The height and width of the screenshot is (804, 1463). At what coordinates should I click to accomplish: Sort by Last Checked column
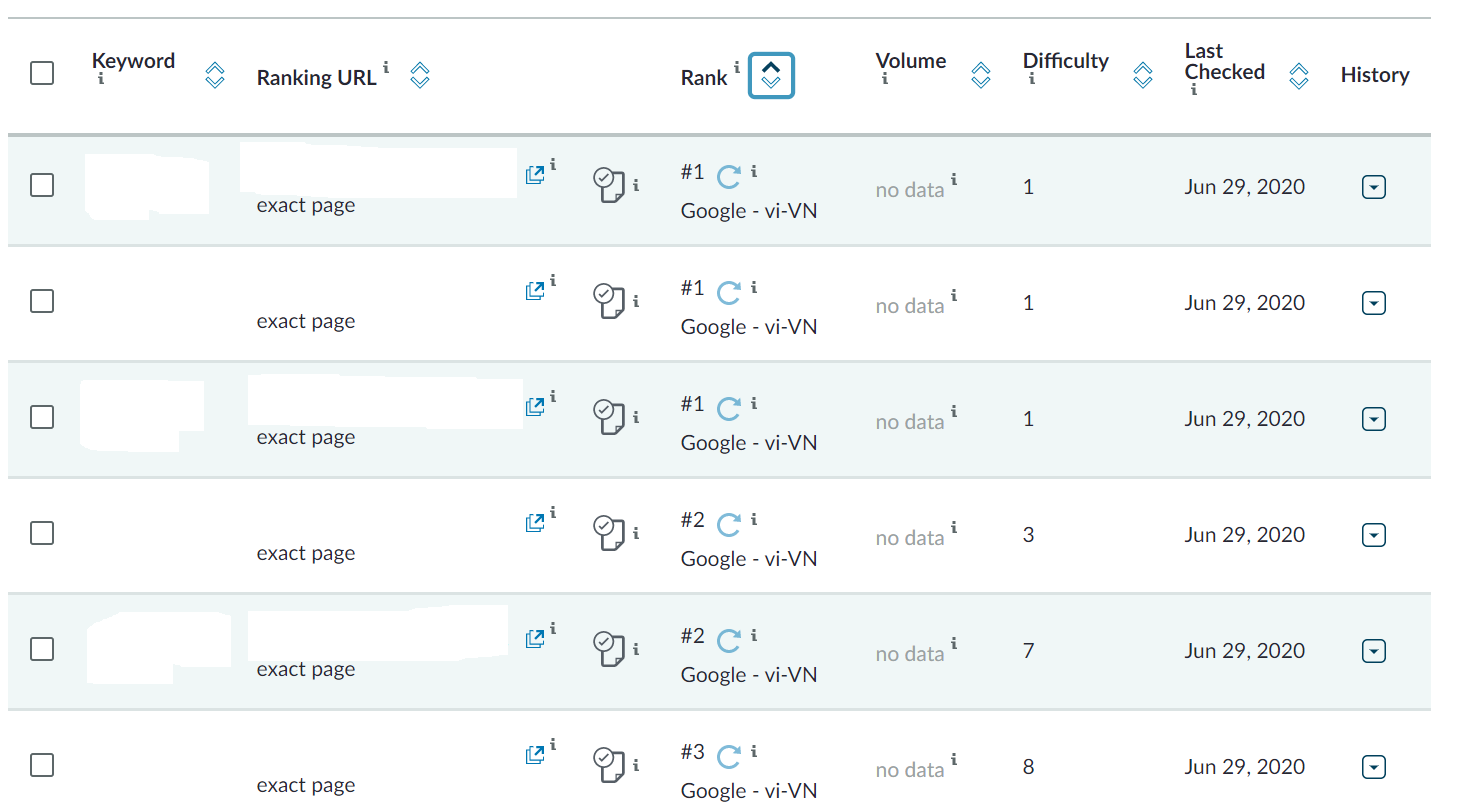(1299, 75)
